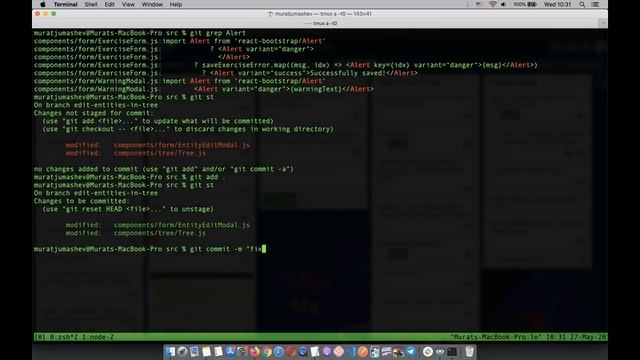Screen dimensions: 640x360
Task: Open the Edit menu
Action: pyautogui.click(x=109, y=4)
